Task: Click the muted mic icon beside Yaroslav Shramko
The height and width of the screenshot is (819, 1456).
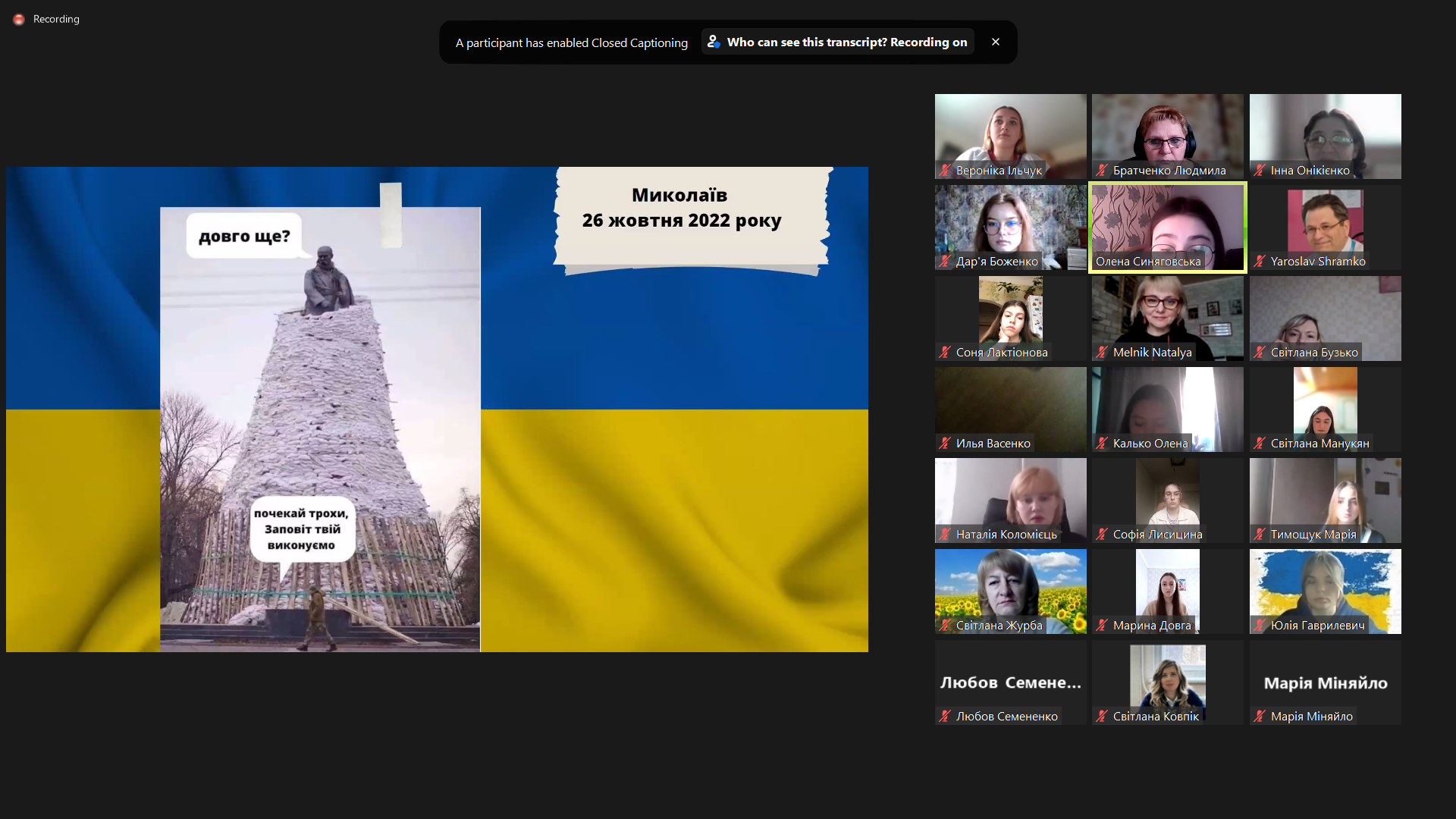Action: [1260, 262]
